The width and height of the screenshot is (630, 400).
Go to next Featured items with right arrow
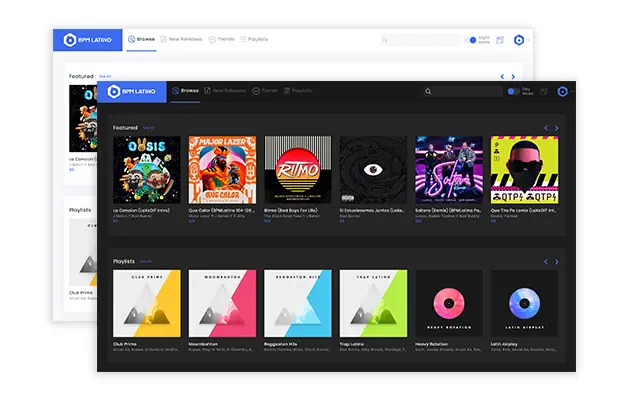tap(557, 128)
